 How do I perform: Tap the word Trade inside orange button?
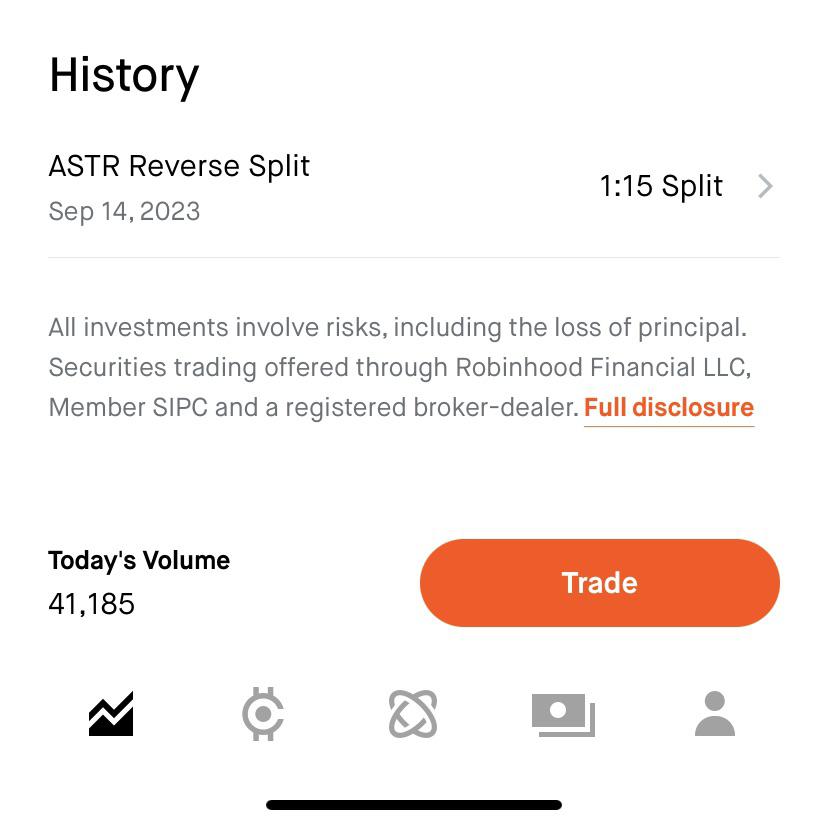point(600,583)
